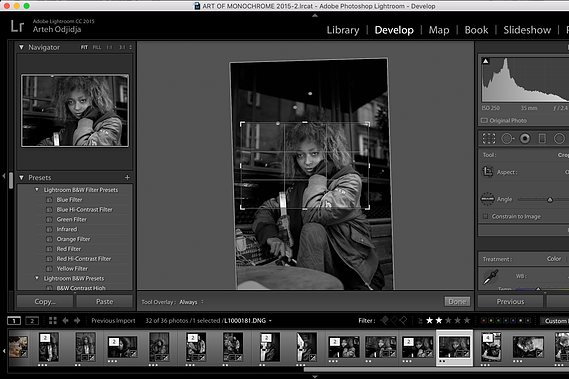Viewport: 569px width, 379px height.
Task: Click main window button 1
Action: coord(14,321)
